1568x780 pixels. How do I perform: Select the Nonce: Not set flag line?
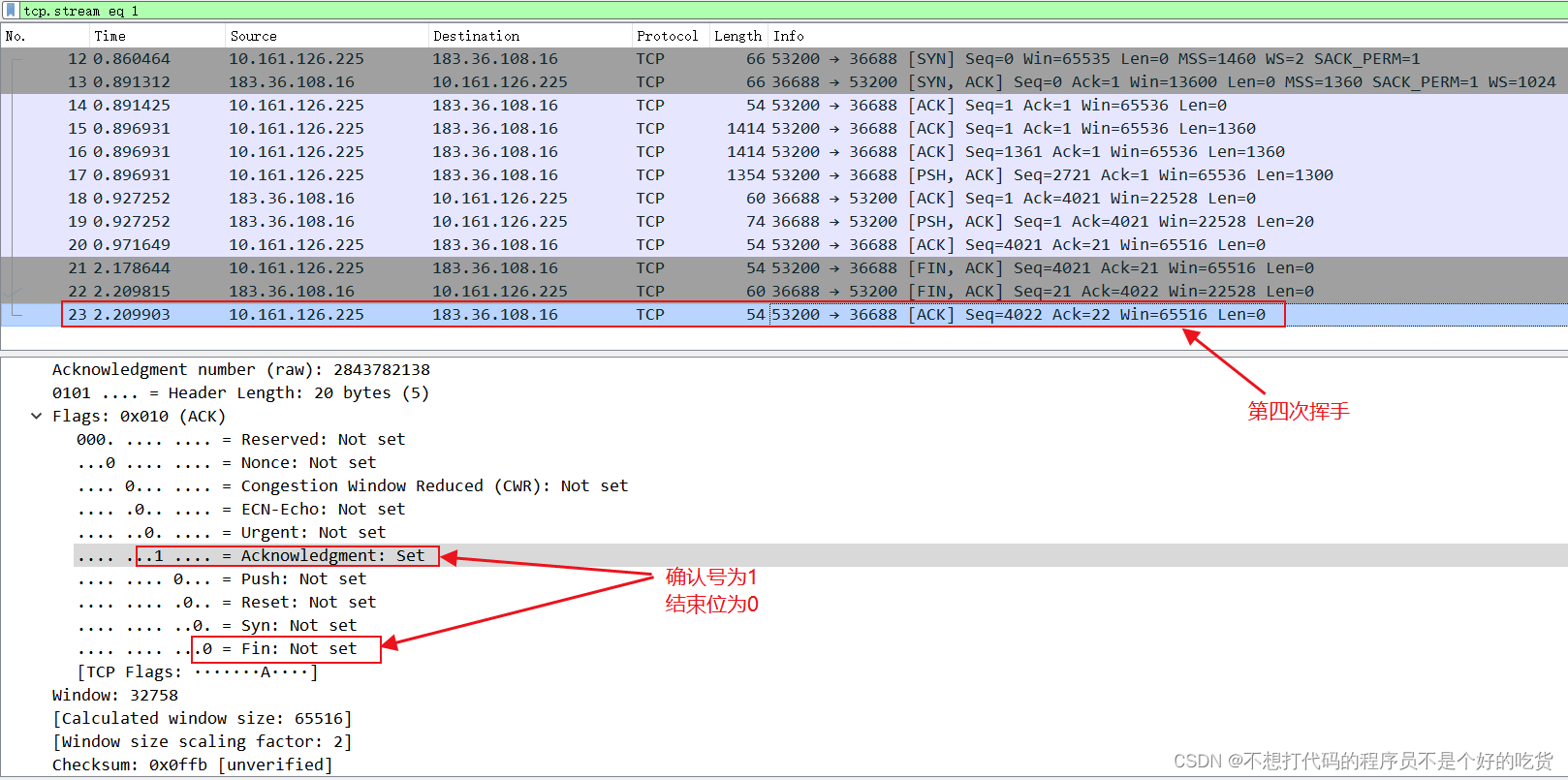pyautogui.click(x=227, y=463)
